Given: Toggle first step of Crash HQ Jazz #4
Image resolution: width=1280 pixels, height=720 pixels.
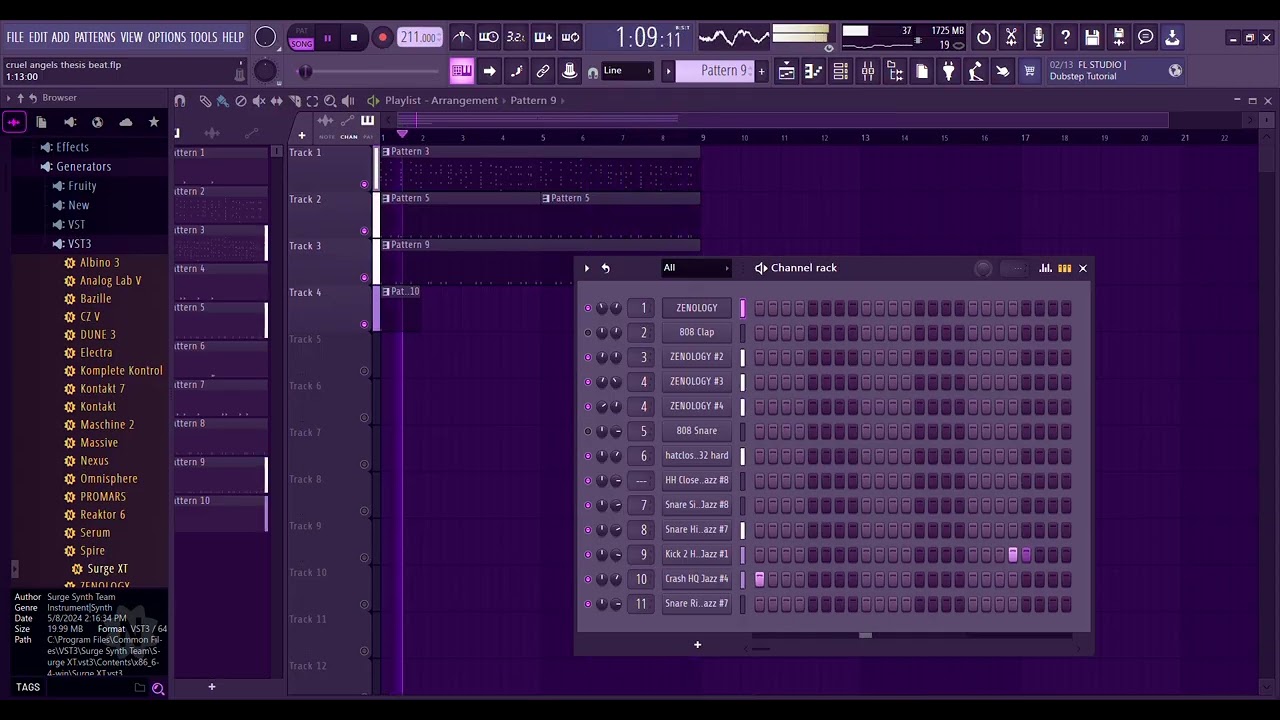Looking at the screenshot, I should [x=760, y=579].
